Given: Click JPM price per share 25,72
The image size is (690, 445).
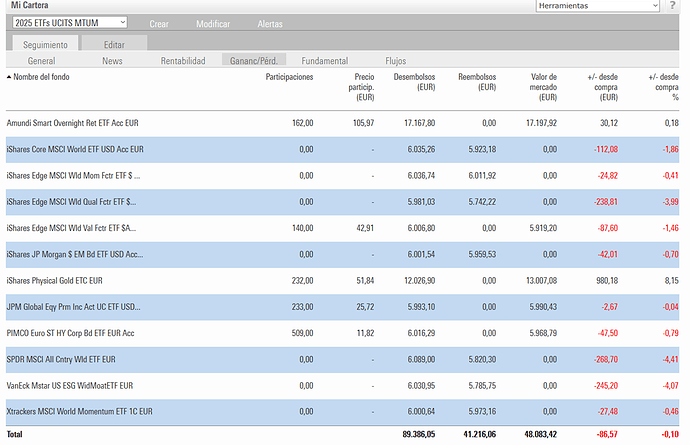Looking at the screenshot, I should (x=365, y=307).
